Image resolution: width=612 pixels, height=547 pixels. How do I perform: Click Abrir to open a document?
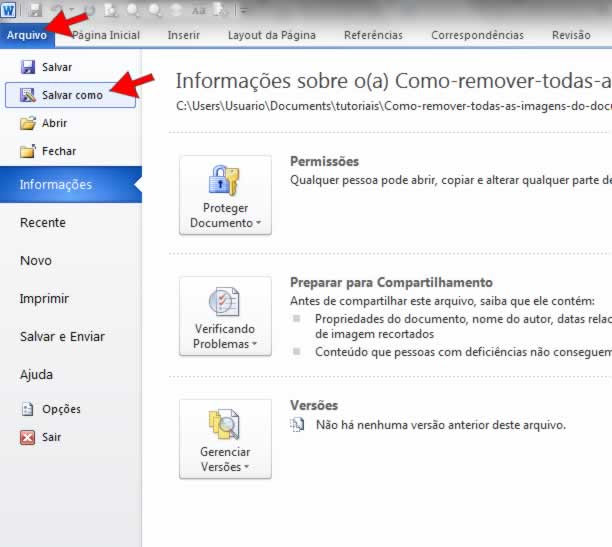70,123
